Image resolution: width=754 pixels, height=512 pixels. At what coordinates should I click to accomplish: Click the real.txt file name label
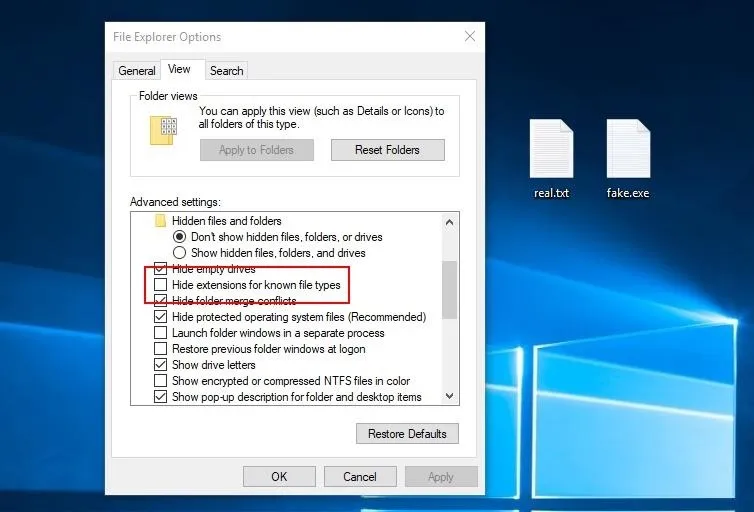552,193
